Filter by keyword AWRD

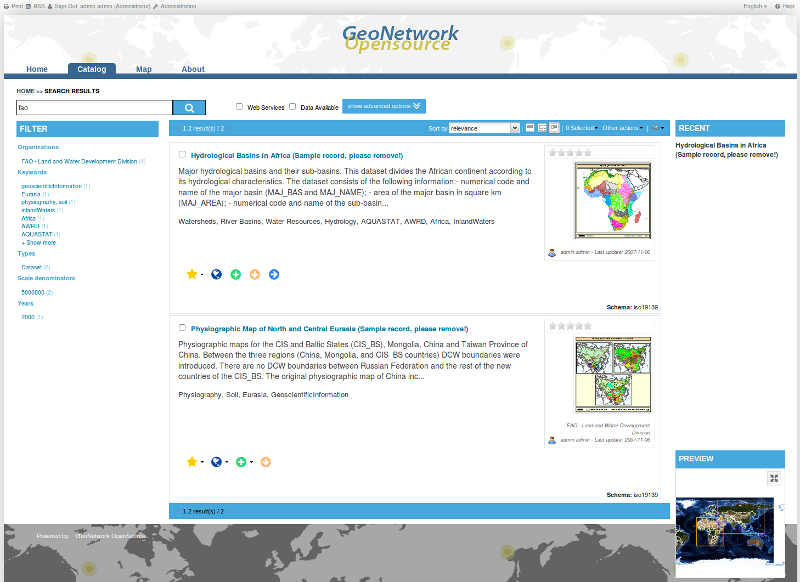click(30, 226)
